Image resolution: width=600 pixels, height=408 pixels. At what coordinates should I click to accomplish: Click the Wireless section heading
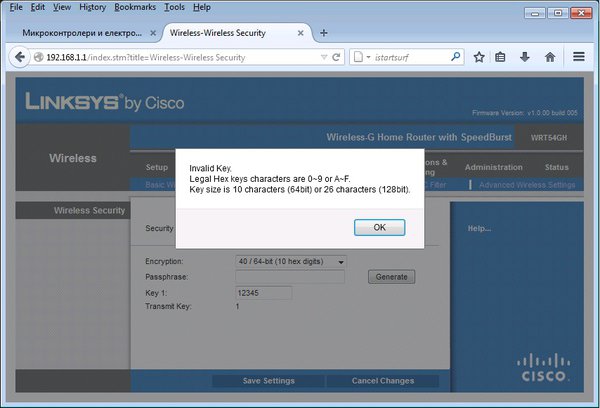tap(73, 158)
